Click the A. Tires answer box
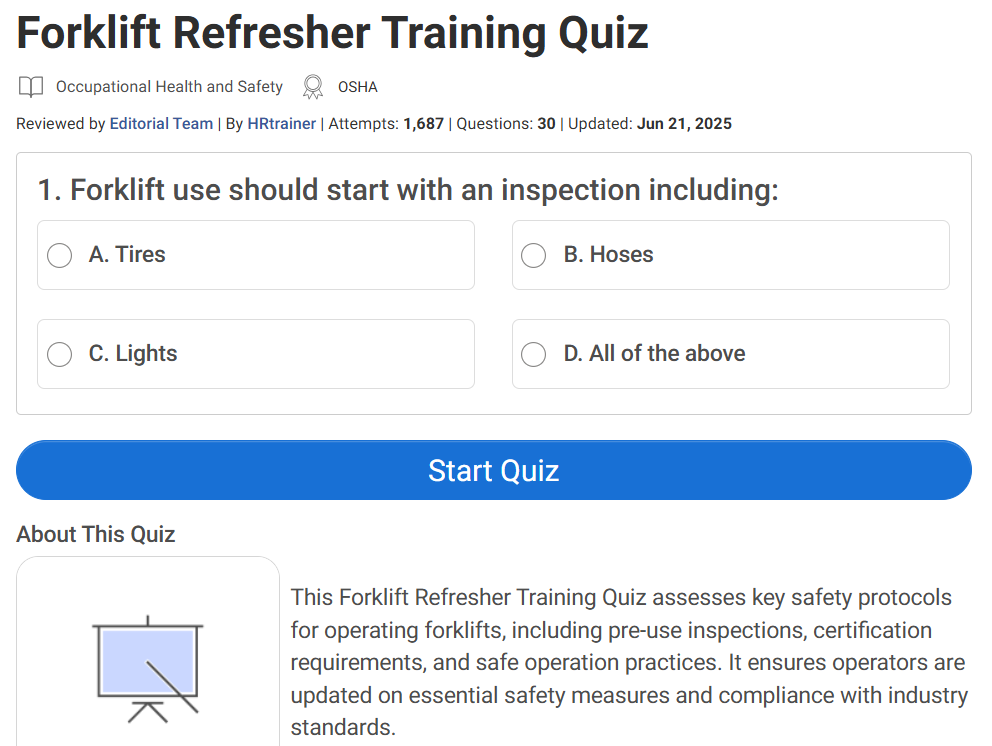 300,255
